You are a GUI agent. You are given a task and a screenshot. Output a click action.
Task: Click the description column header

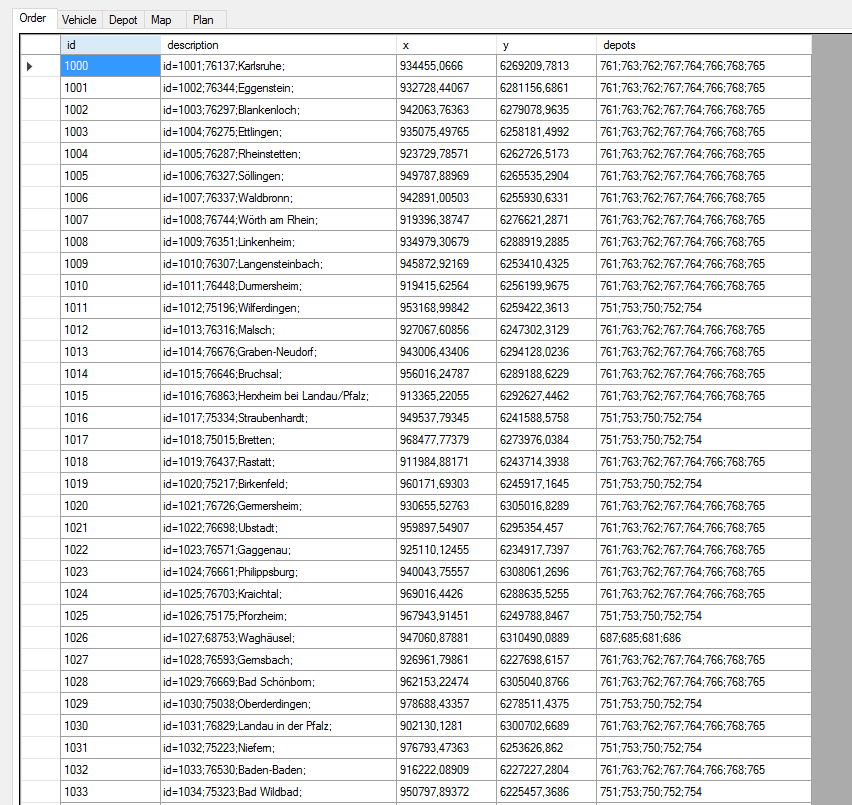point(277,45)
